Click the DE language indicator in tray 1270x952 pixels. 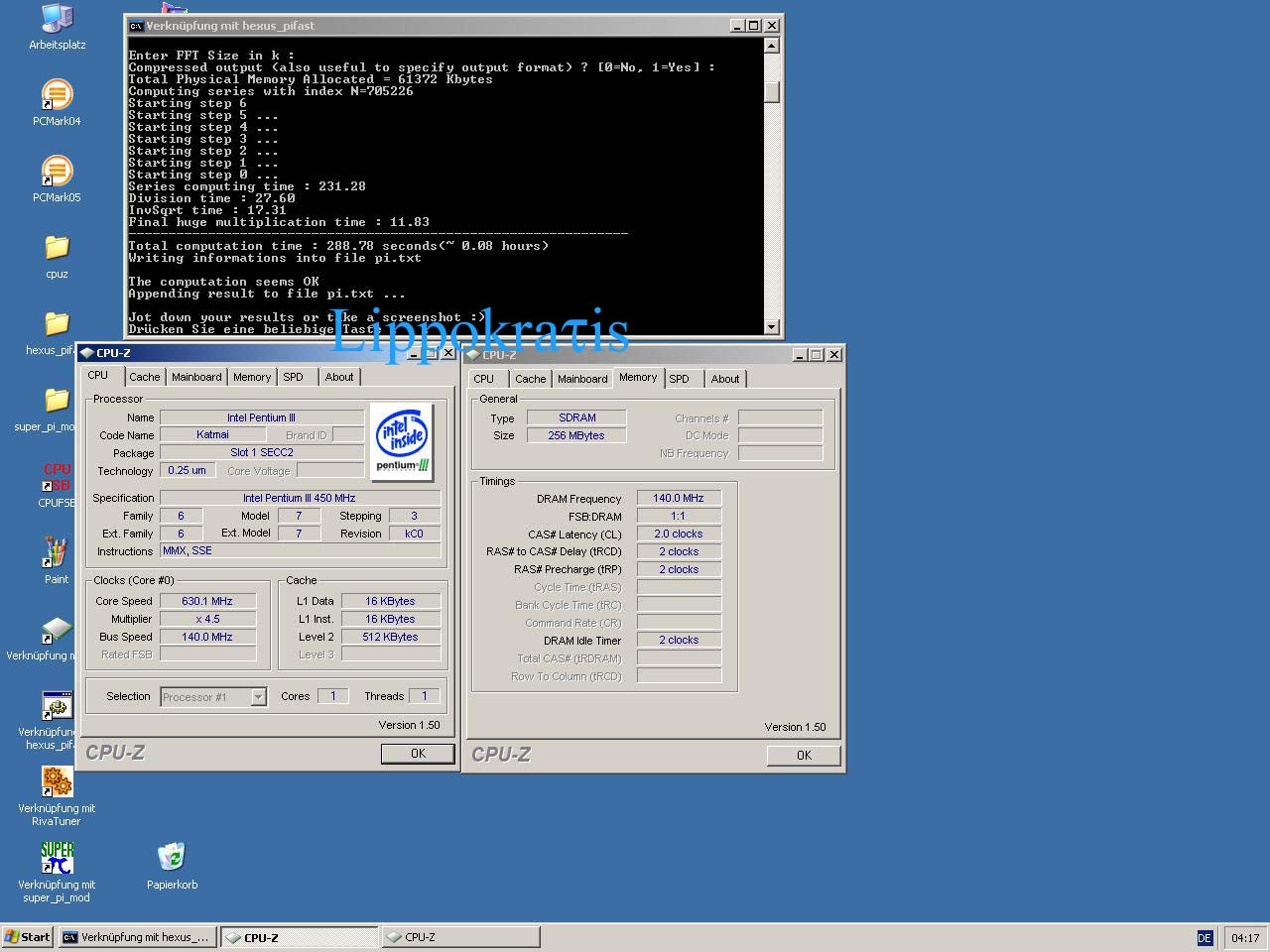point(1205,937)
